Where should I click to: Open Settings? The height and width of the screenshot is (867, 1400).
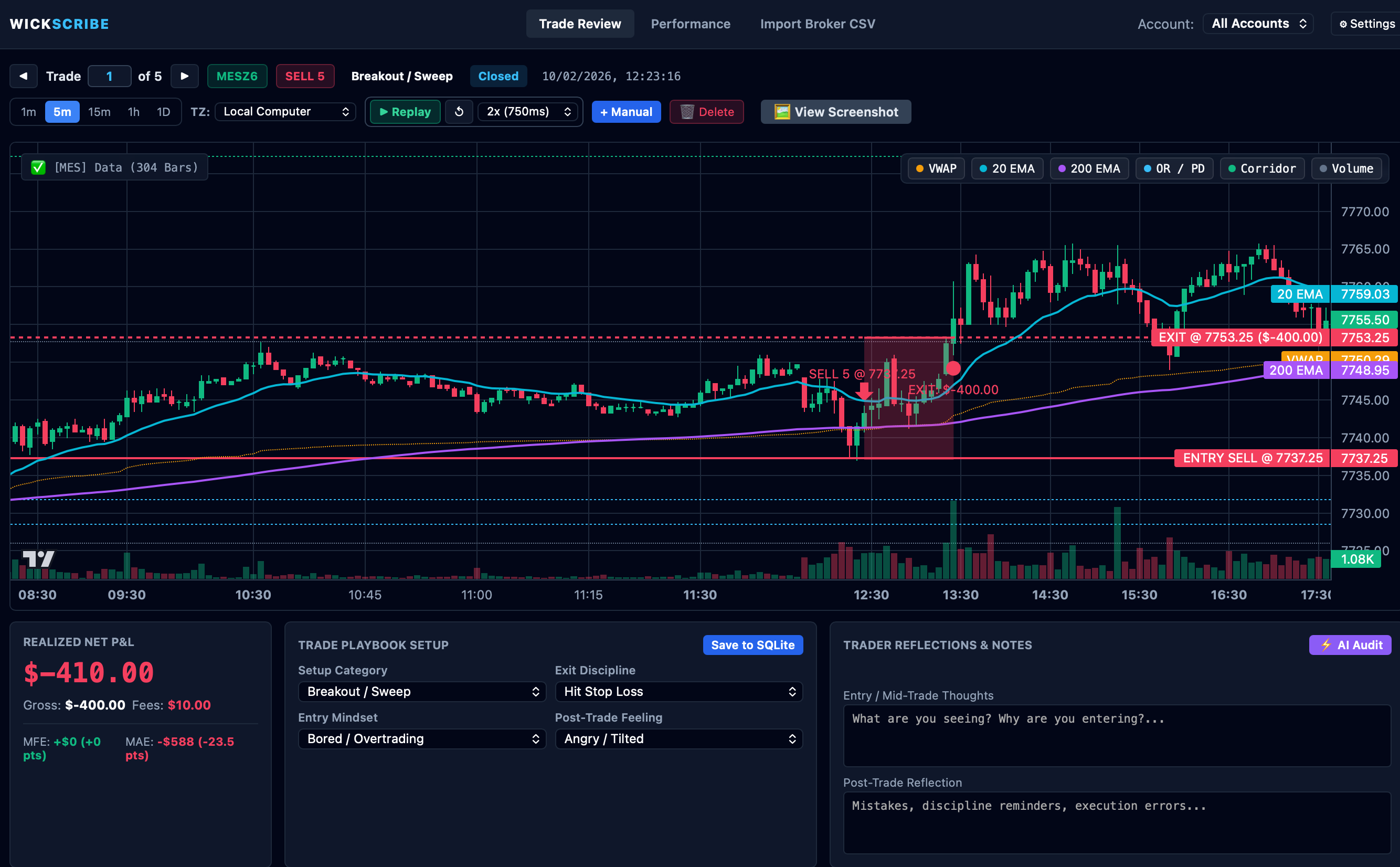tap(1366, 24)
